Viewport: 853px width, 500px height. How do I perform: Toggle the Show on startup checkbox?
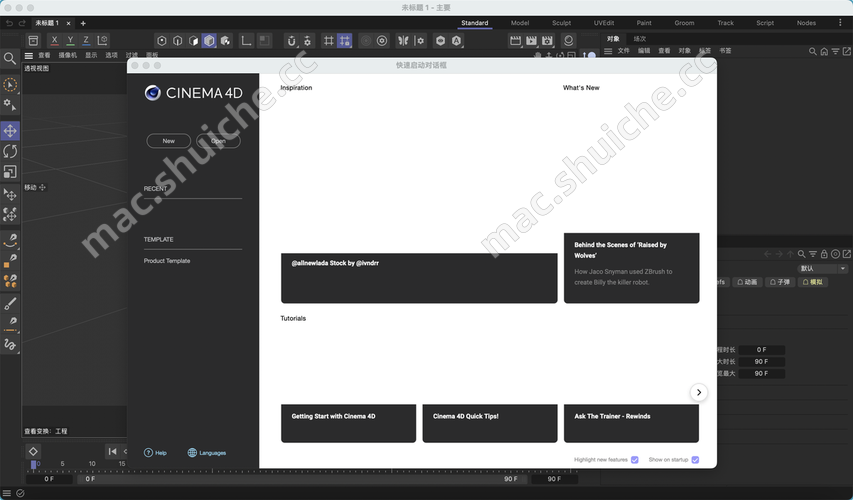coord(695,460)
